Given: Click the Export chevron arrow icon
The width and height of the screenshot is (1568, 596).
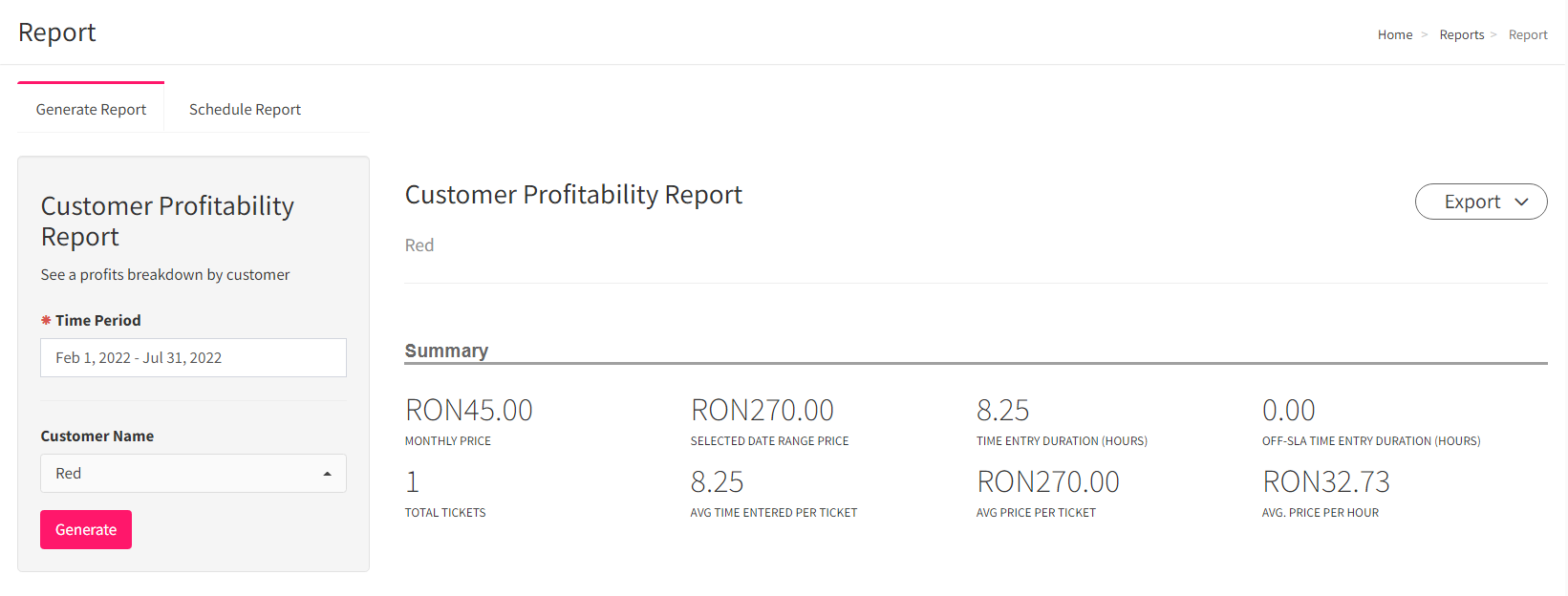Looking at the screenshot, I should 1522,202.
